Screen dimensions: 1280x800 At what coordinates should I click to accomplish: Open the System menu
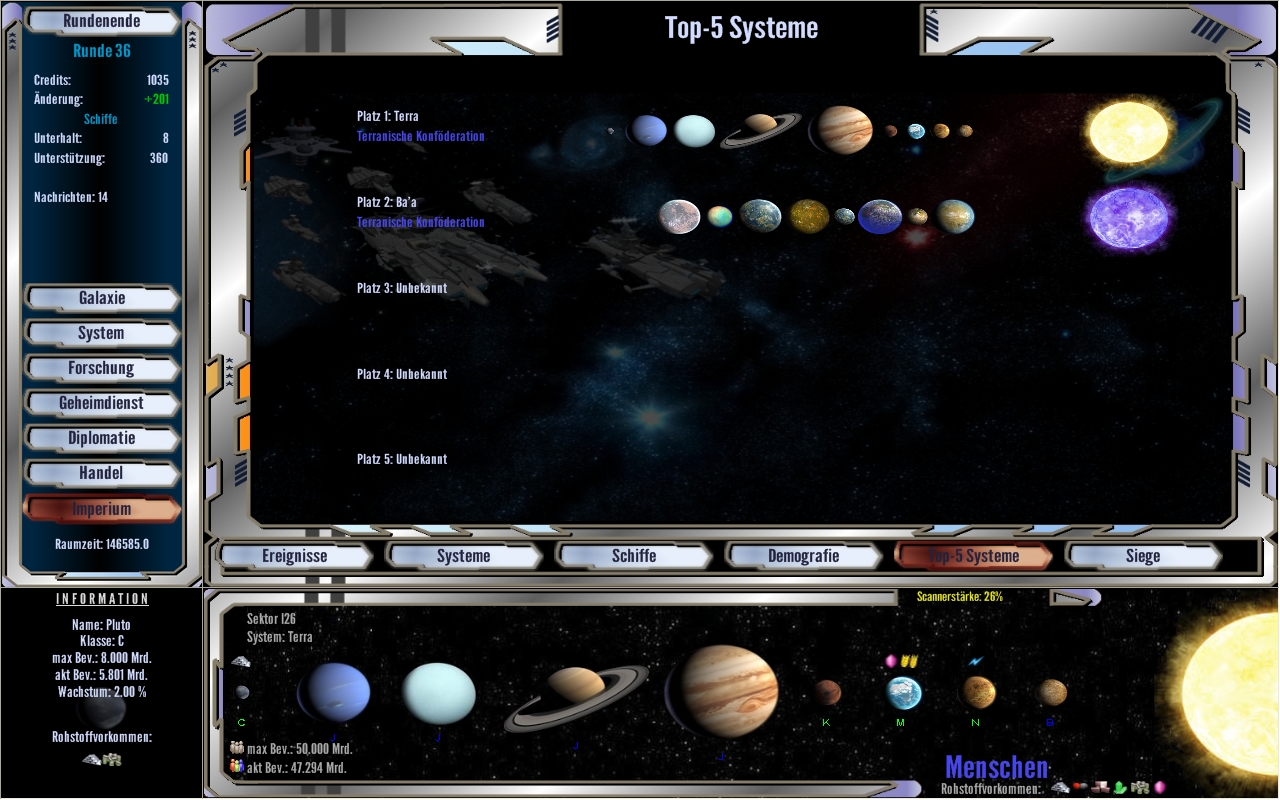click(x=101, y=333)
